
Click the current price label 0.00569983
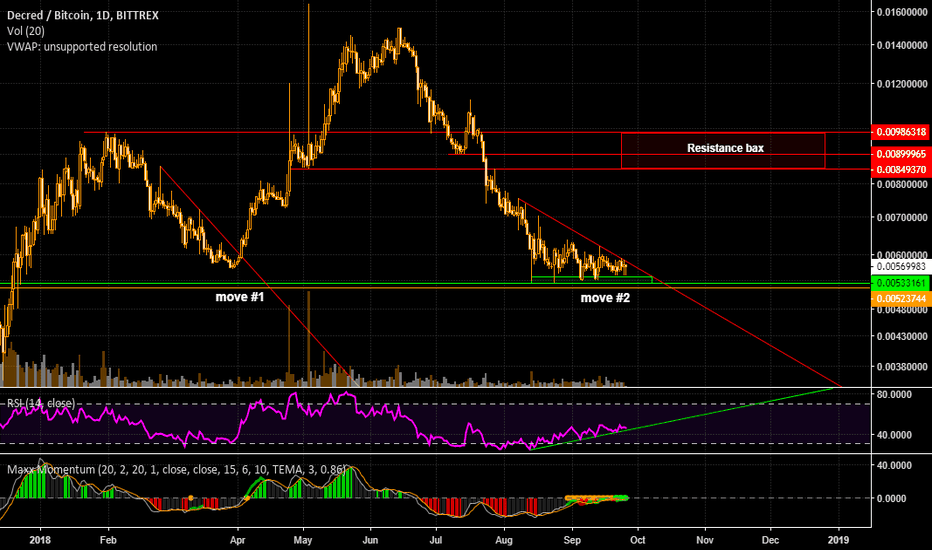[x=901, y=266]
